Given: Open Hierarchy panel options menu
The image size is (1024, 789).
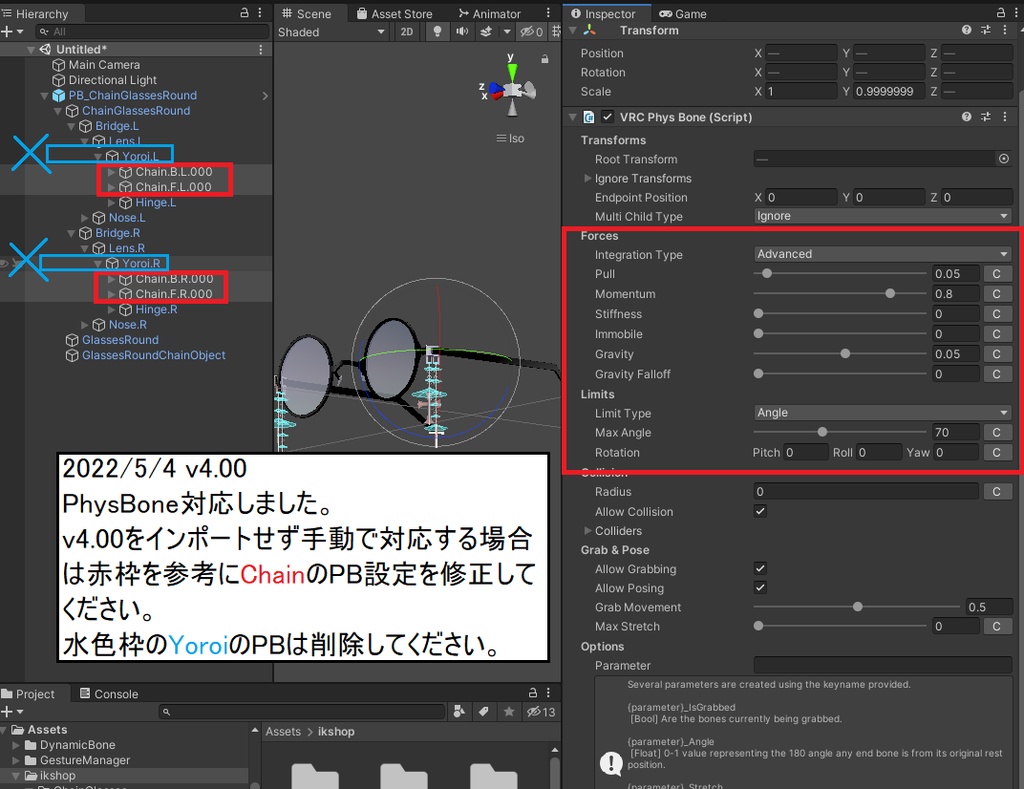Looking at the screenshot, I should tap(260, 13).
